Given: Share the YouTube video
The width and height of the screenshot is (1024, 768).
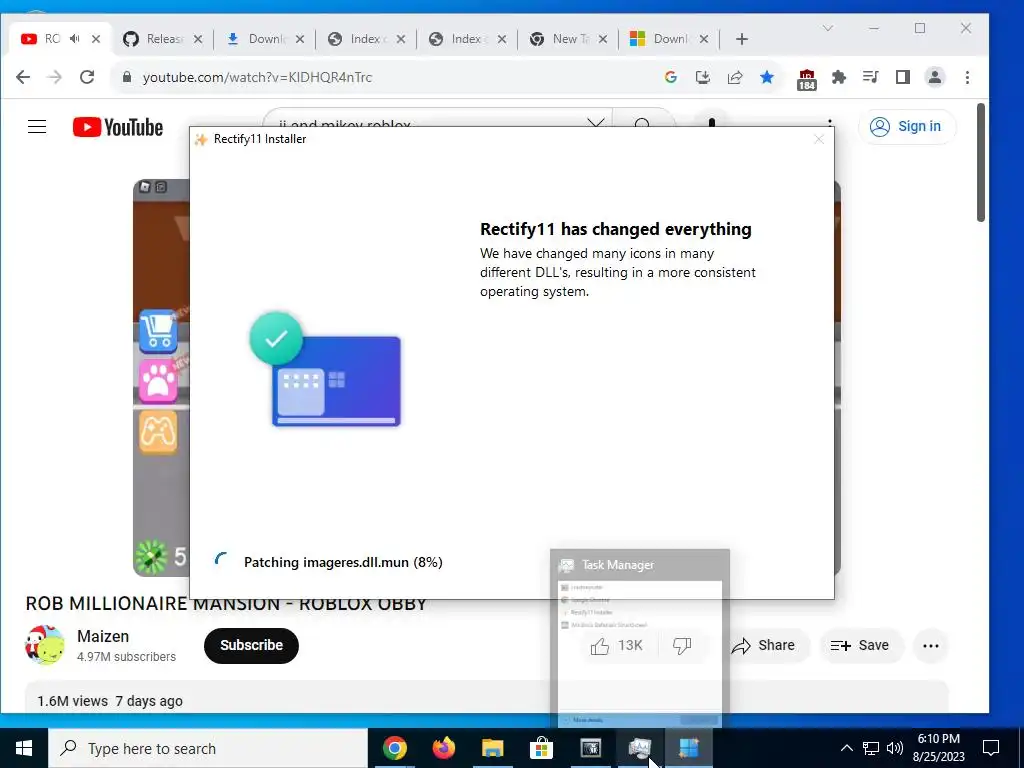Looking at the screenshot, I should [x=763, y=645].
